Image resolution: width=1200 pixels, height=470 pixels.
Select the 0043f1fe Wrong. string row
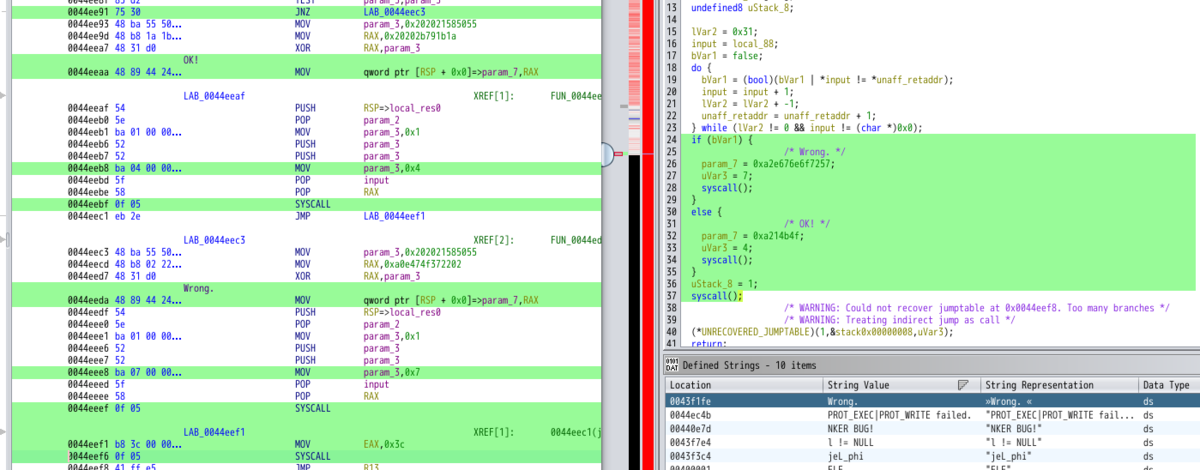tap(932, 399)
